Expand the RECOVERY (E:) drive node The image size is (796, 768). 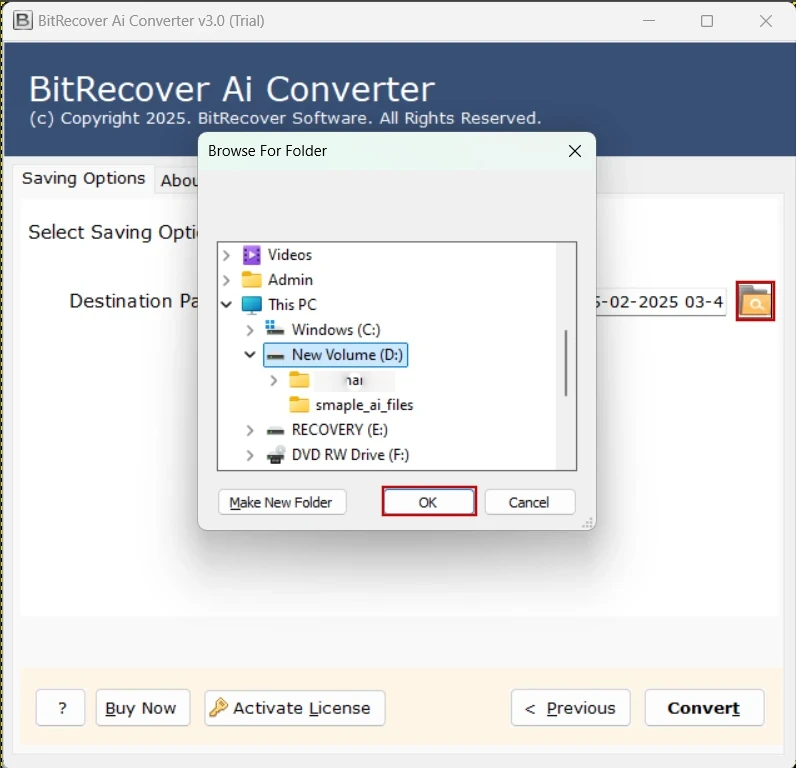pos(250,430)
